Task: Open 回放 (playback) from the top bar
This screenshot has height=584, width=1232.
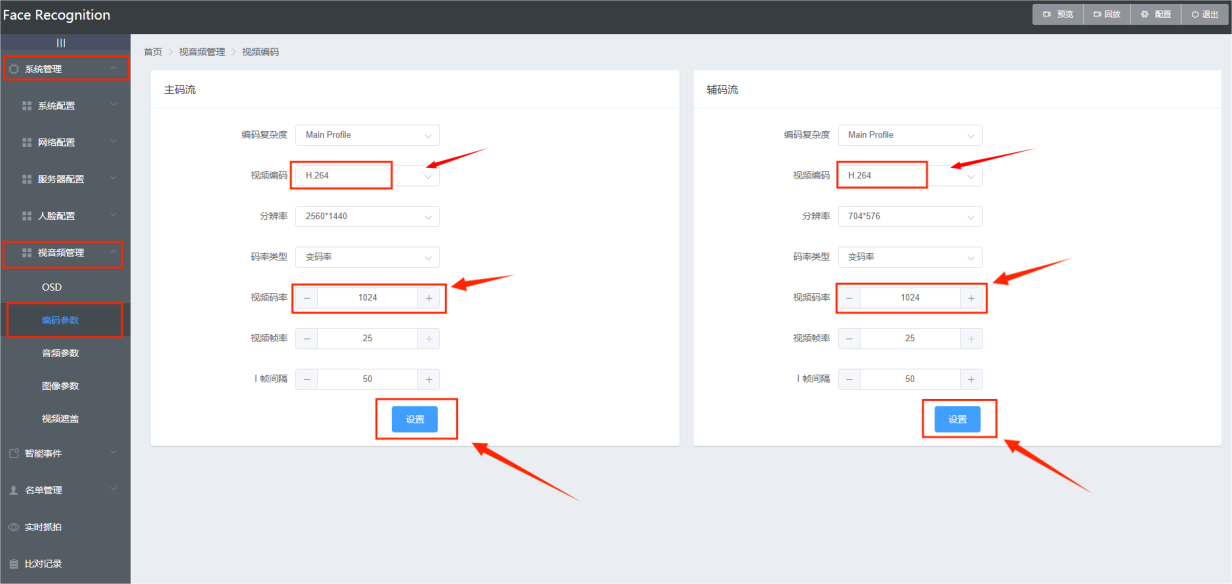Action: pyautogui.click(x=1107, y=14)
